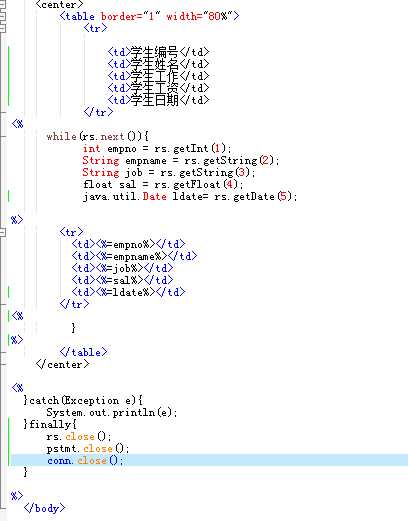Image resolution: width=408 pixels, height=521 pixels.
Task: Click the <%=ldate%> cell line
Action: point(128,292)
